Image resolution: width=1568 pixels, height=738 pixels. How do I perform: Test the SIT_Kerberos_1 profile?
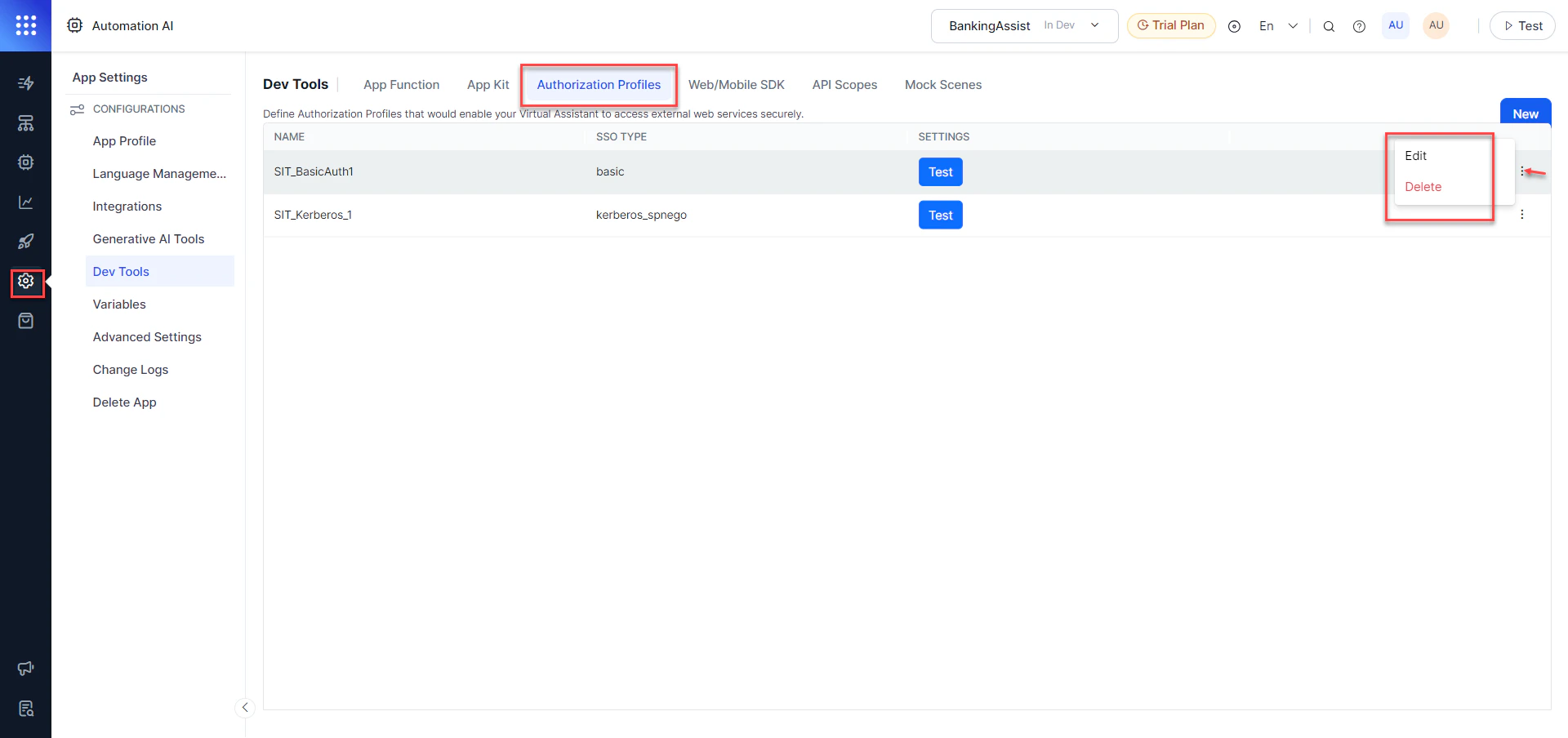[x=940, y=215]
